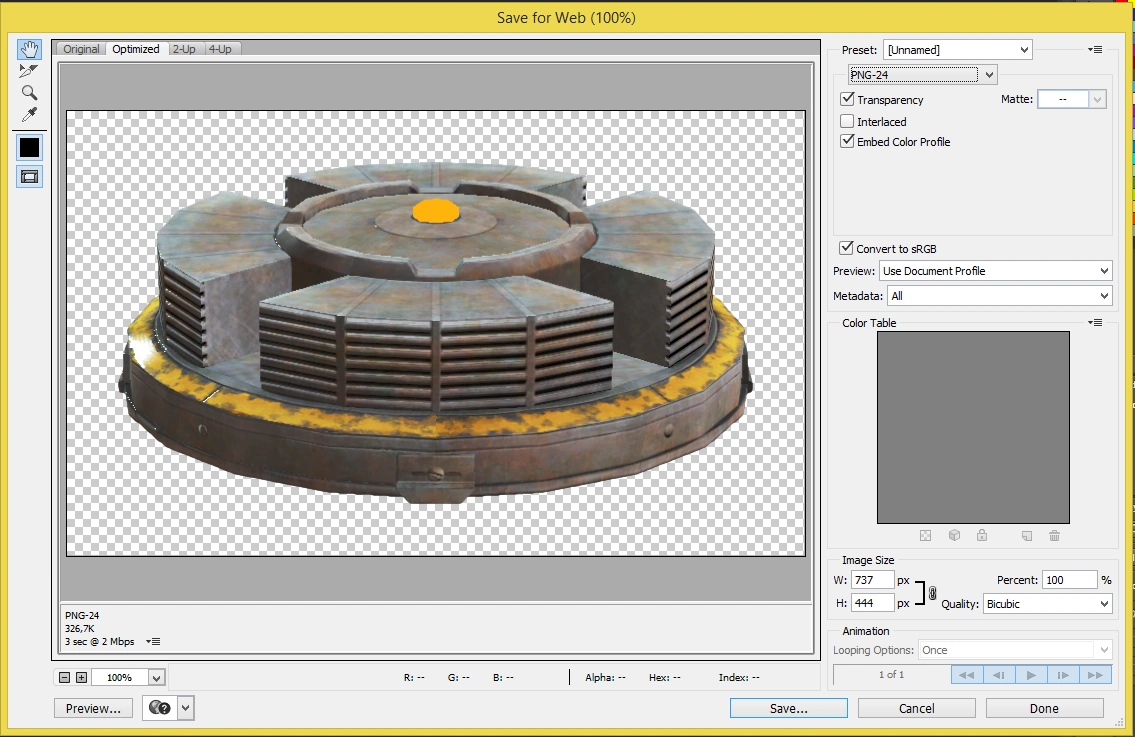Toggle Convert to sRGB checkbox
1135x737 pixels.
tap(847, 249)
